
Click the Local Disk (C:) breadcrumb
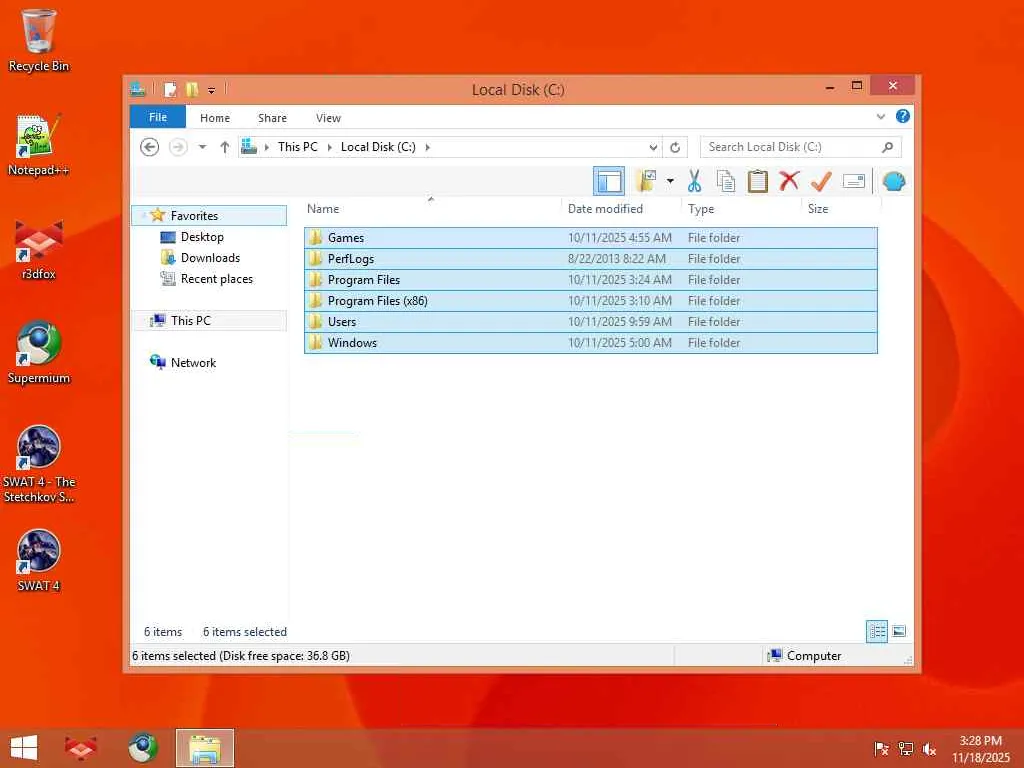[x=378, y=147]
